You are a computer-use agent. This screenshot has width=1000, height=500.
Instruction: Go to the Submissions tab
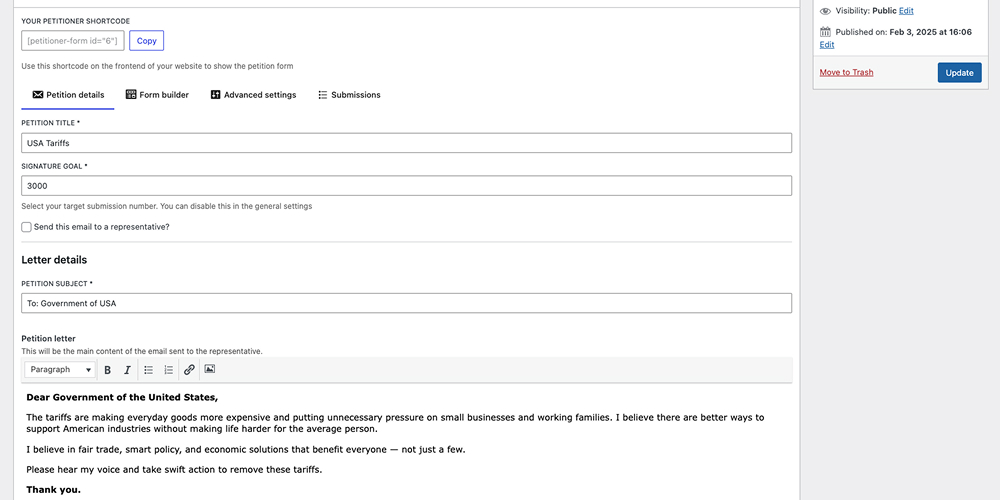pyautogui.click(x=349, y=95)
